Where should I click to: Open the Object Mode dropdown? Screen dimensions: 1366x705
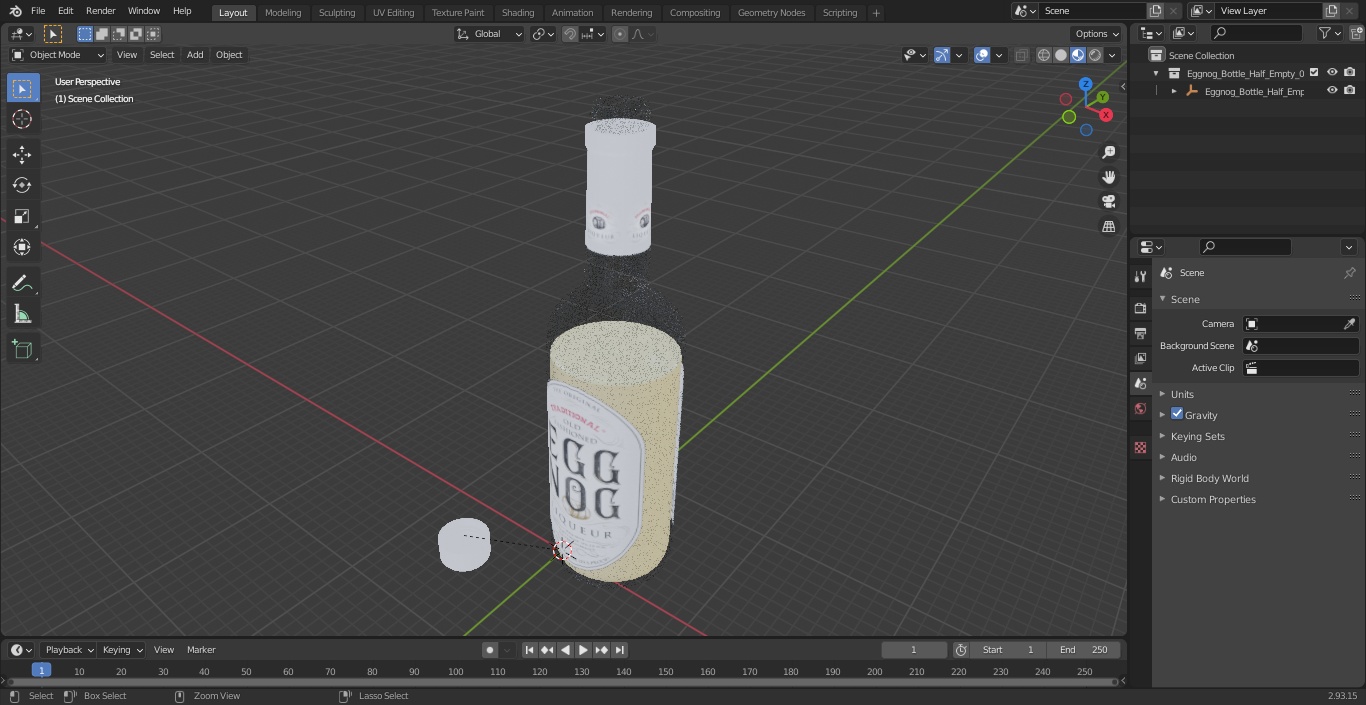tap(58, 55)
